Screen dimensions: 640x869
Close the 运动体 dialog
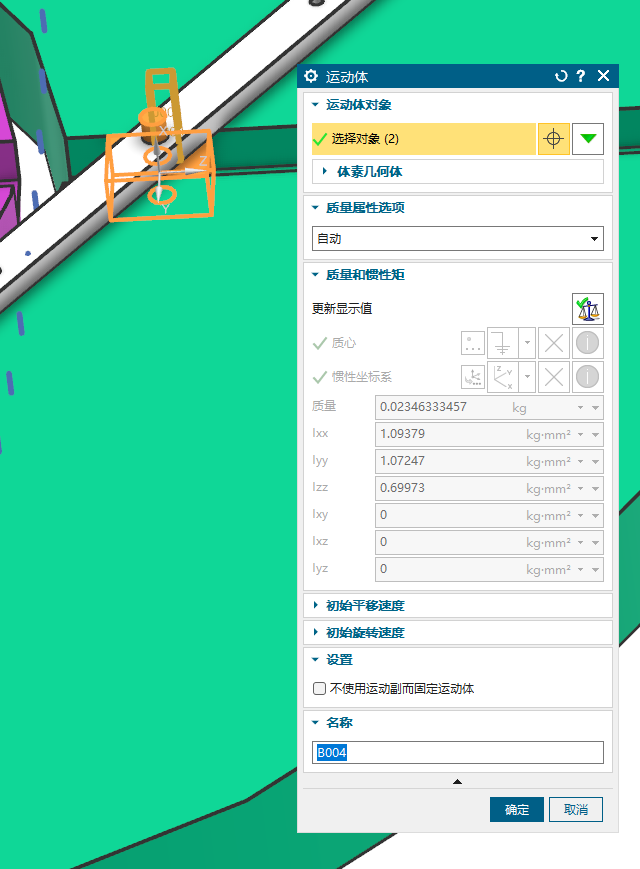pos(603,76)
